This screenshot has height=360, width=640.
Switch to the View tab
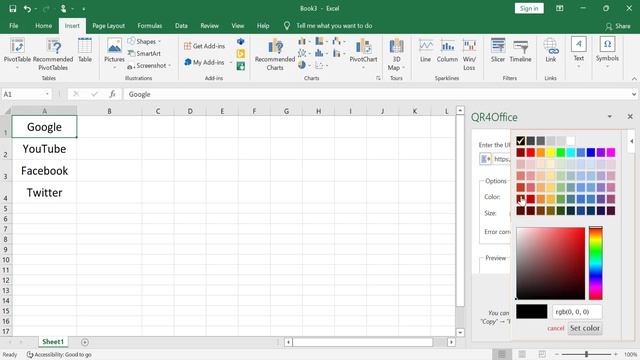click(238, 26)
